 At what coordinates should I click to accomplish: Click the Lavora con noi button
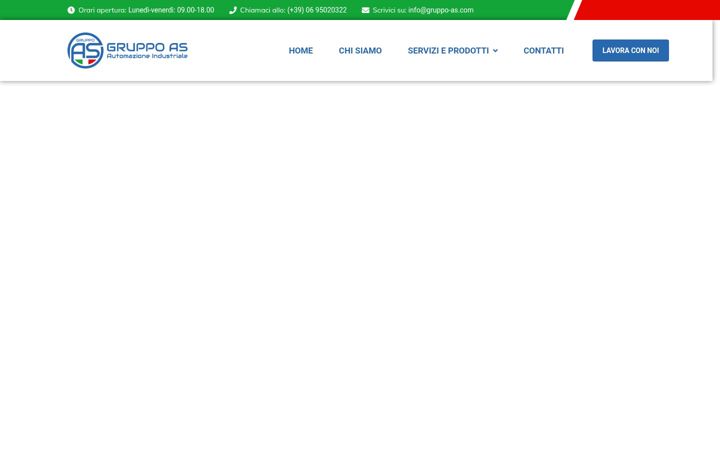tap(630, 51)
